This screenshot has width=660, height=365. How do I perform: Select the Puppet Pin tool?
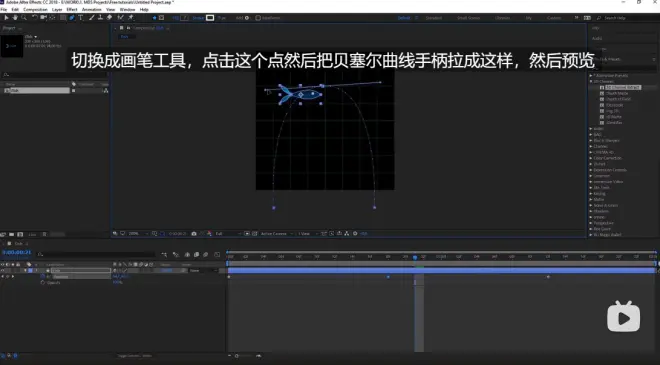(131, 18)
